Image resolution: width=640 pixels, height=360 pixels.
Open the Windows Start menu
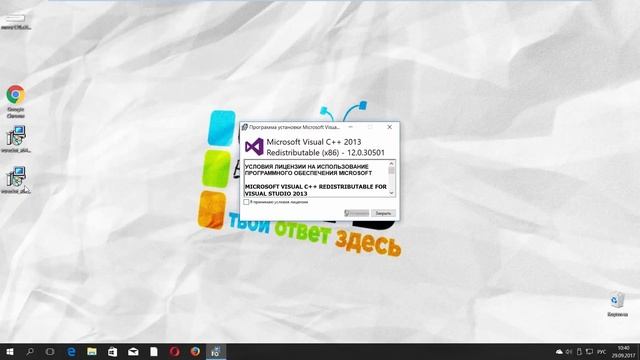pos(10,351)
